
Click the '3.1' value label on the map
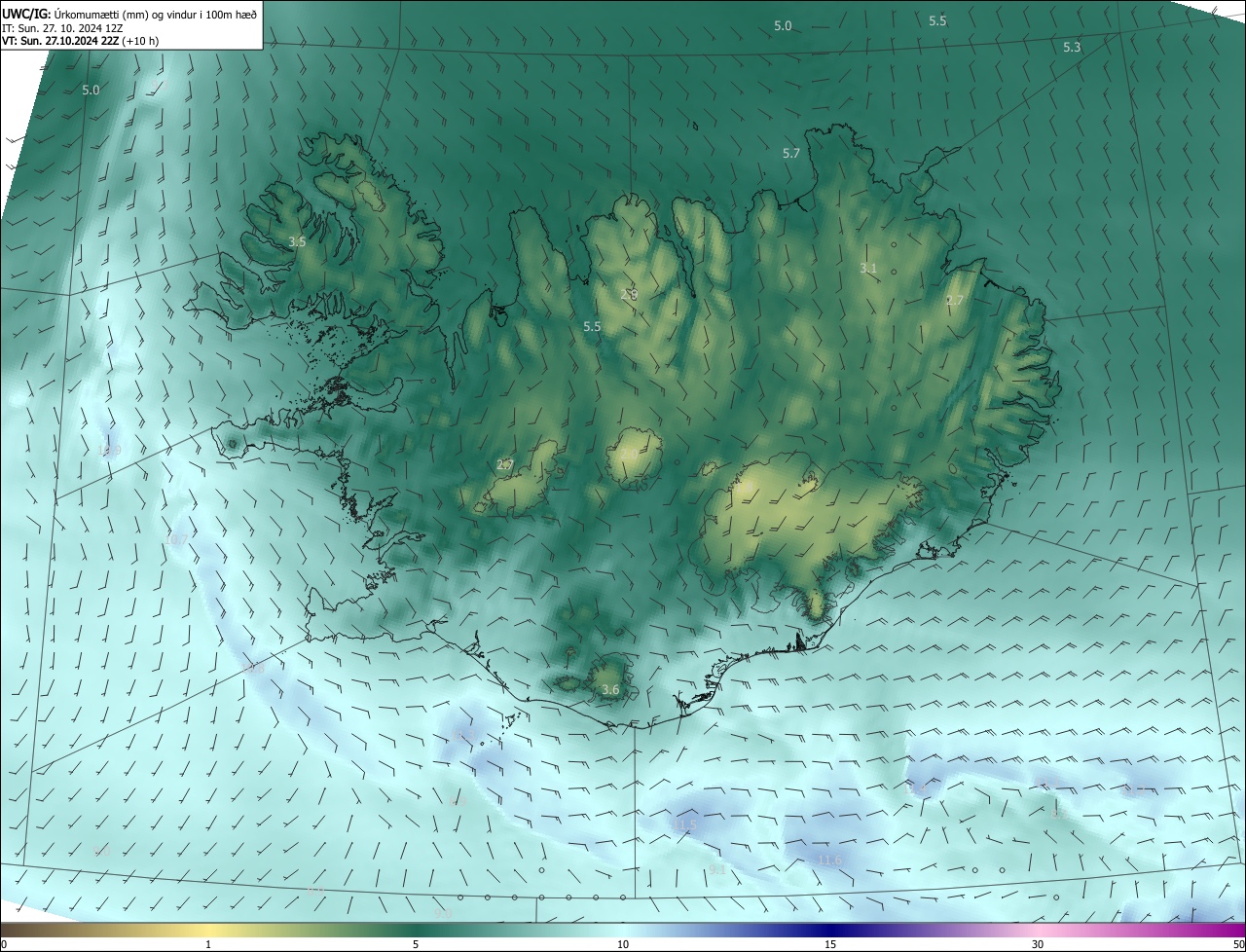[x=869, y=268]
